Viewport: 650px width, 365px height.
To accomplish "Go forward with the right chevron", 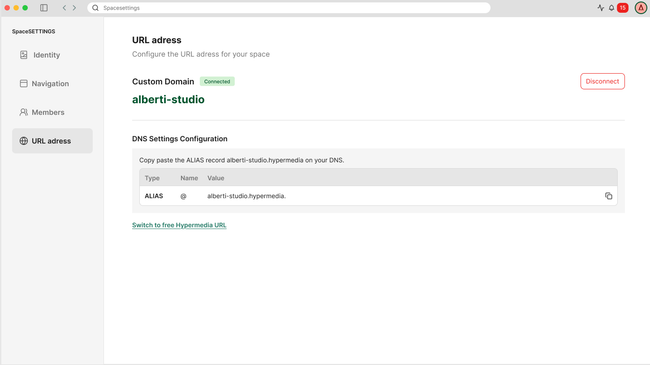I will coord(75,8).
